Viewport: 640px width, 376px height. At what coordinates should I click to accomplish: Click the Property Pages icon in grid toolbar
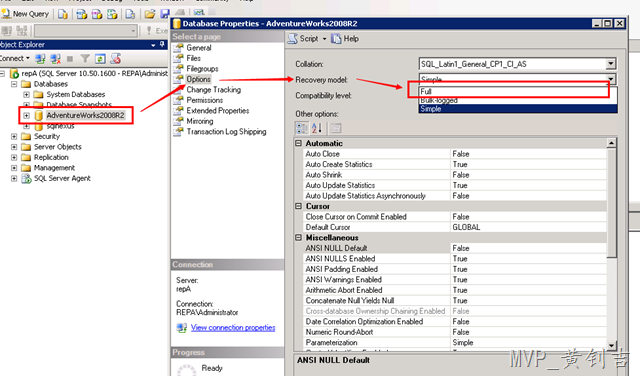point(336,128)
